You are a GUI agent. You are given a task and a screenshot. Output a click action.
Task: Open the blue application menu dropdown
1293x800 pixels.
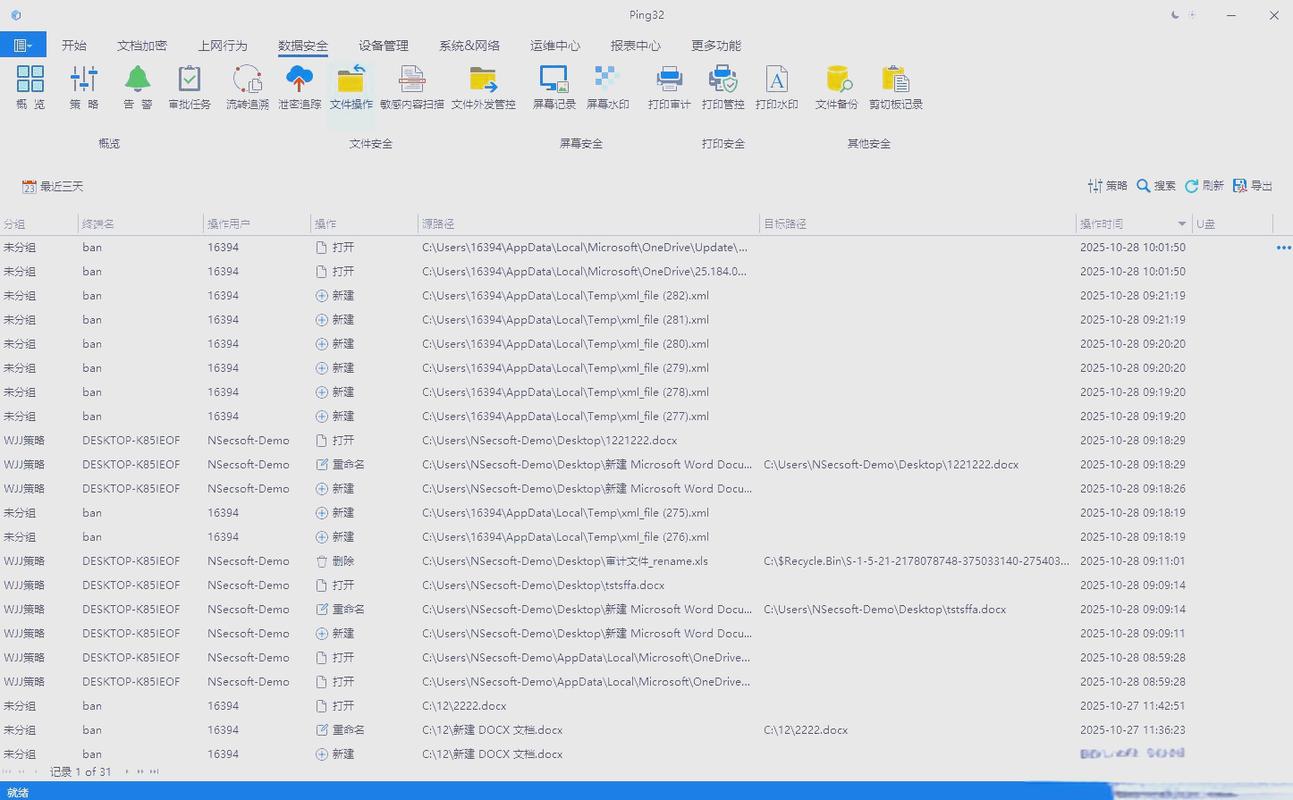(23, 45)
